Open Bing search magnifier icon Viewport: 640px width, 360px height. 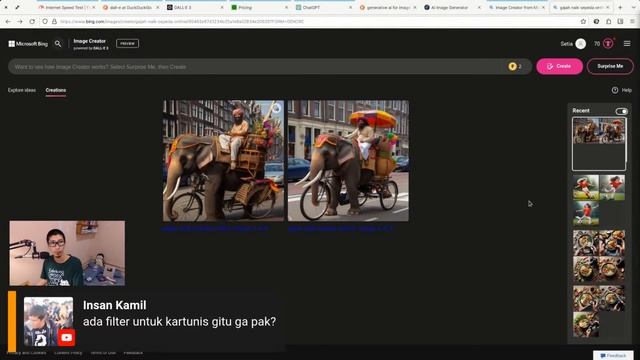tap(58, 44)
